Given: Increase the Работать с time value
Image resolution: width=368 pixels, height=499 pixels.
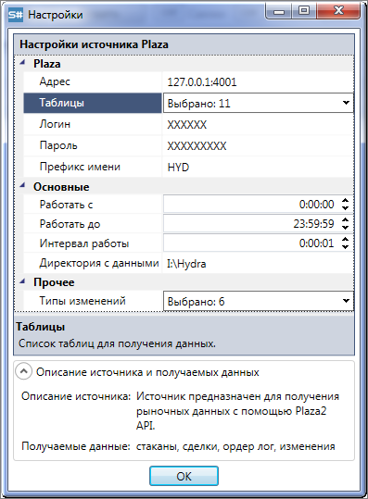Looking at the screenshot, I should coord(346,200).
